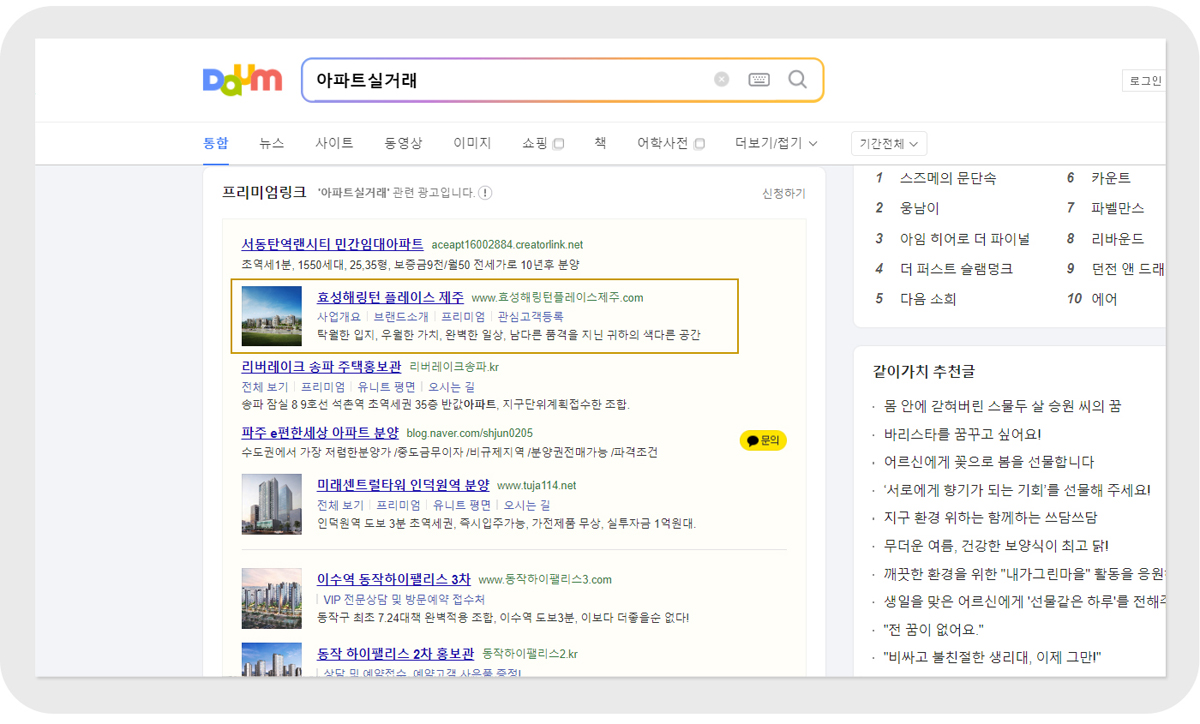Clear the search box with the X icon
This screenshot has height=724, width=1200.
point(721,80)
